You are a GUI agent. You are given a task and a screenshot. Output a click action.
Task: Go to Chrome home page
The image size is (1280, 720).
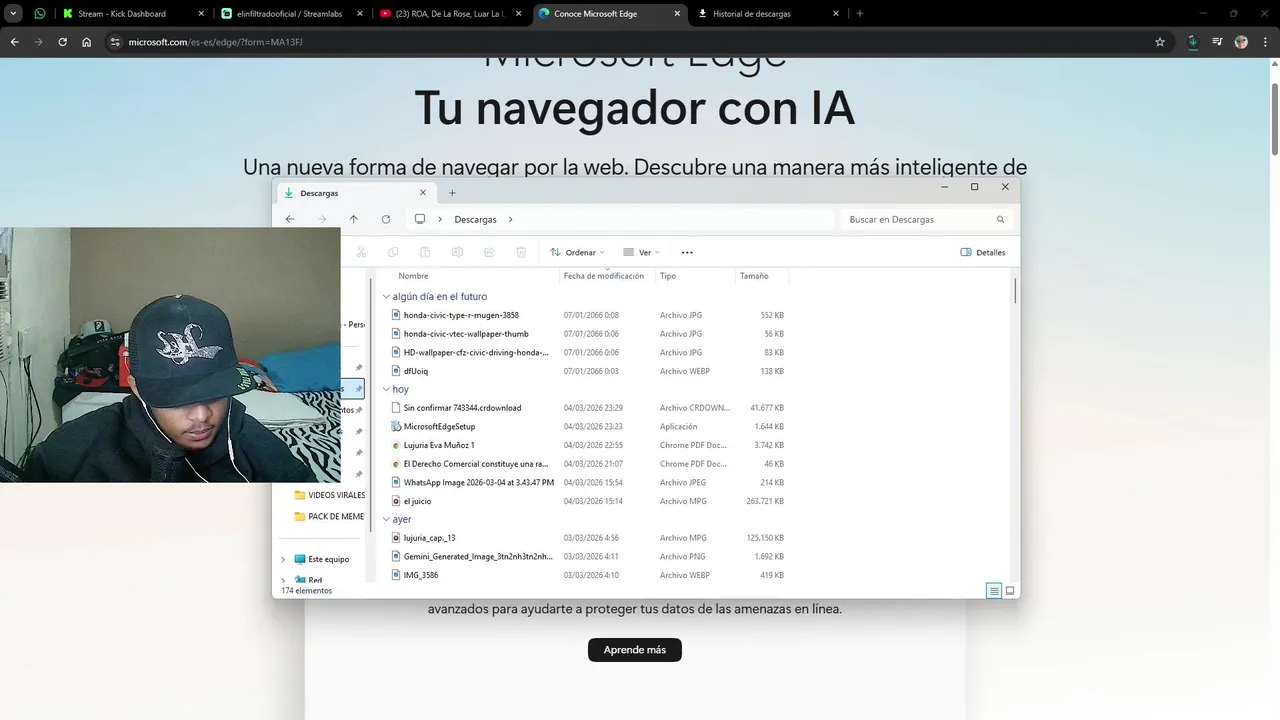point(87,42)
